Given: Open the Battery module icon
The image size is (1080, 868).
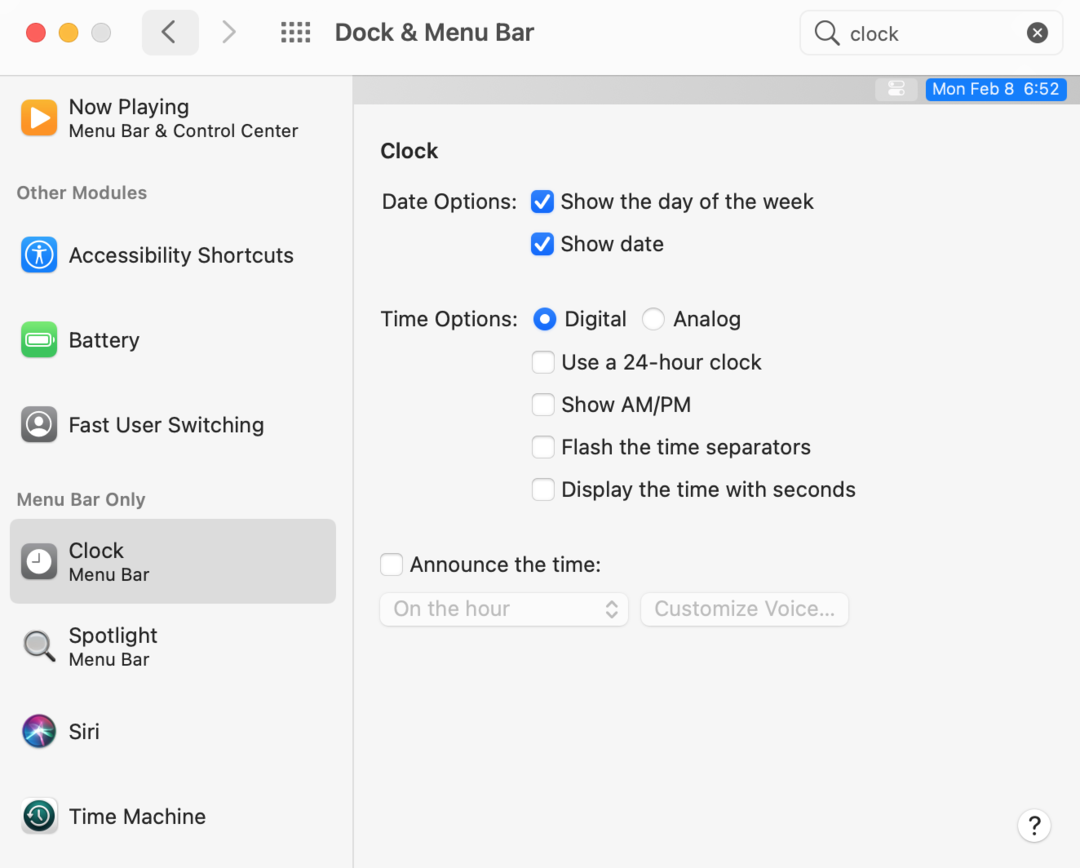Looking at the screenshot, I should pos(39,340).
